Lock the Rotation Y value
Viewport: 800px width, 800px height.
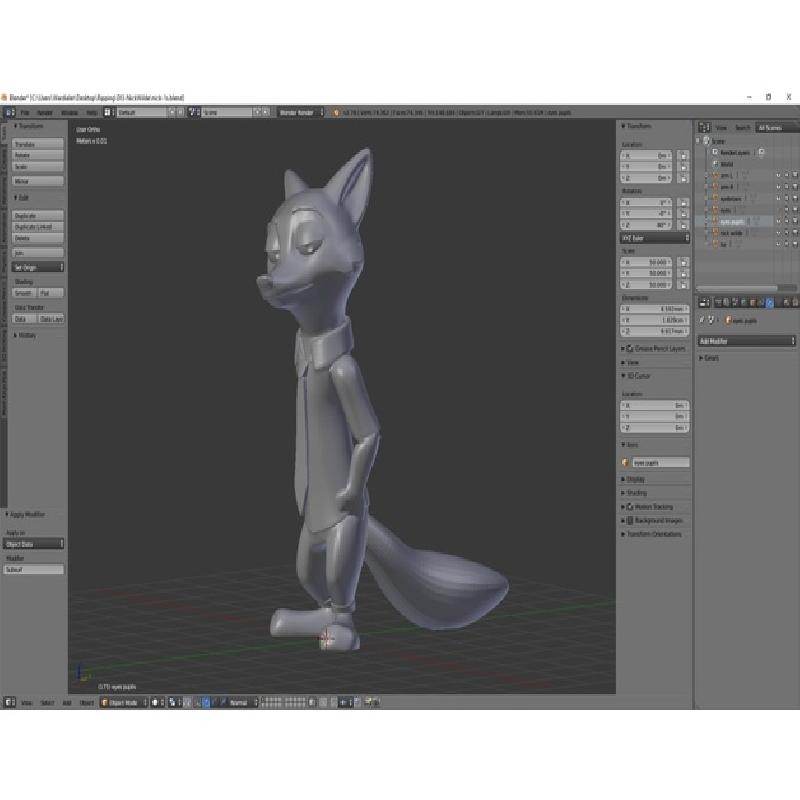(683, 214)
